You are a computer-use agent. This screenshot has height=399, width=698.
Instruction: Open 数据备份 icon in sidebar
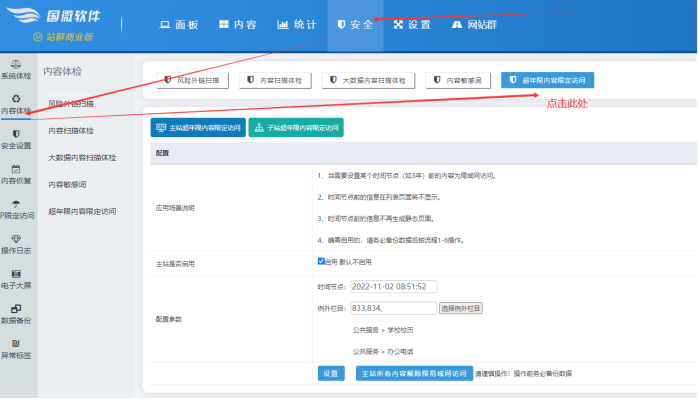[16, 309]
